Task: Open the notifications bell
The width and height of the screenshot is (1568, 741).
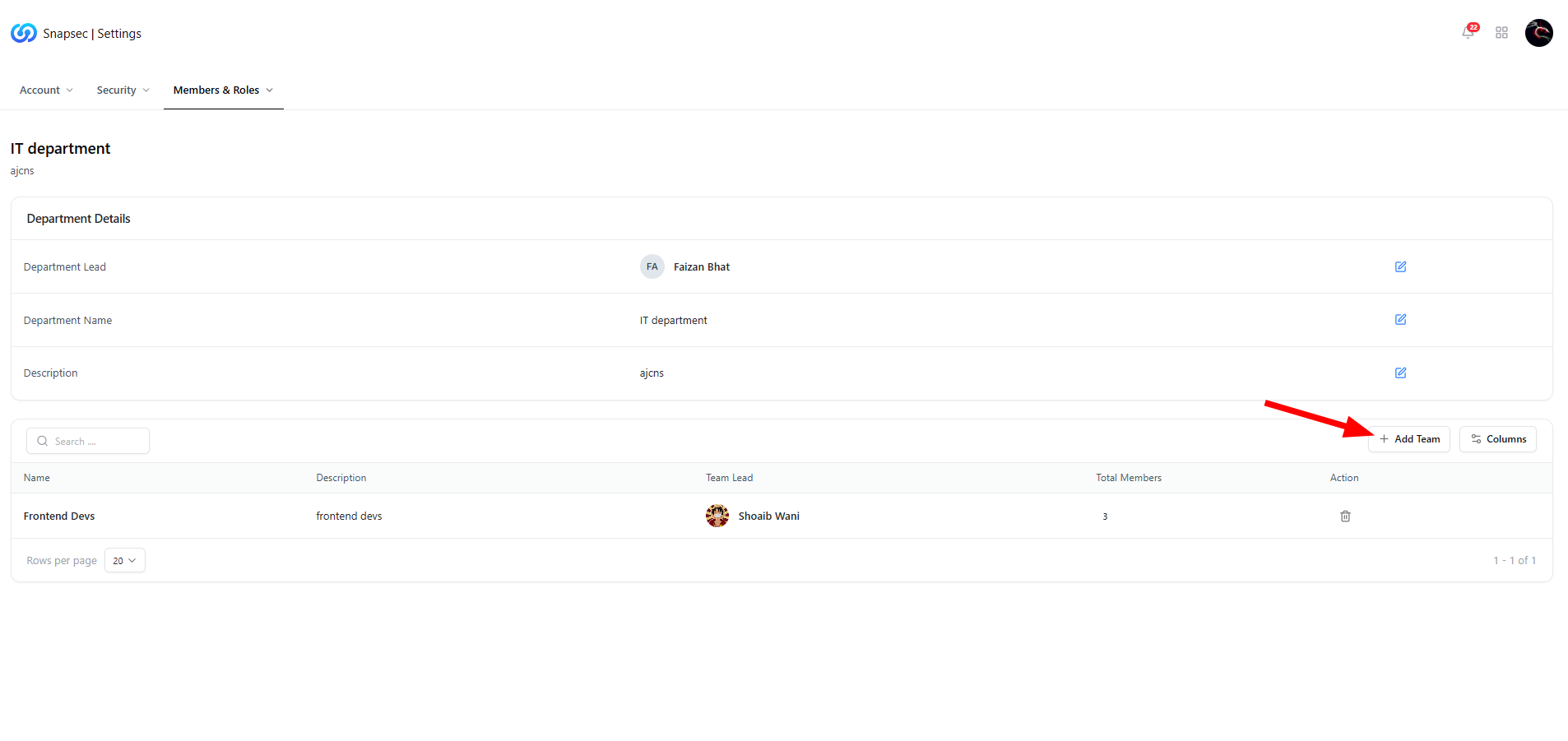Action: tap(1468, 33)
